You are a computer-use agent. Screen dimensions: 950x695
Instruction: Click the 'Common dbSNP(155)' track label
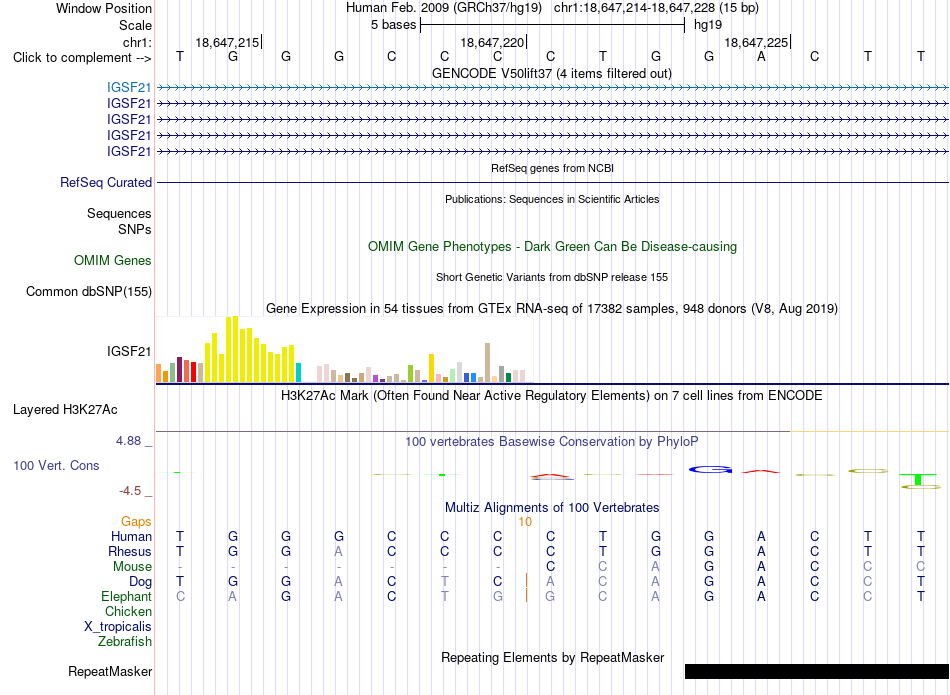[x=88, y=291]
